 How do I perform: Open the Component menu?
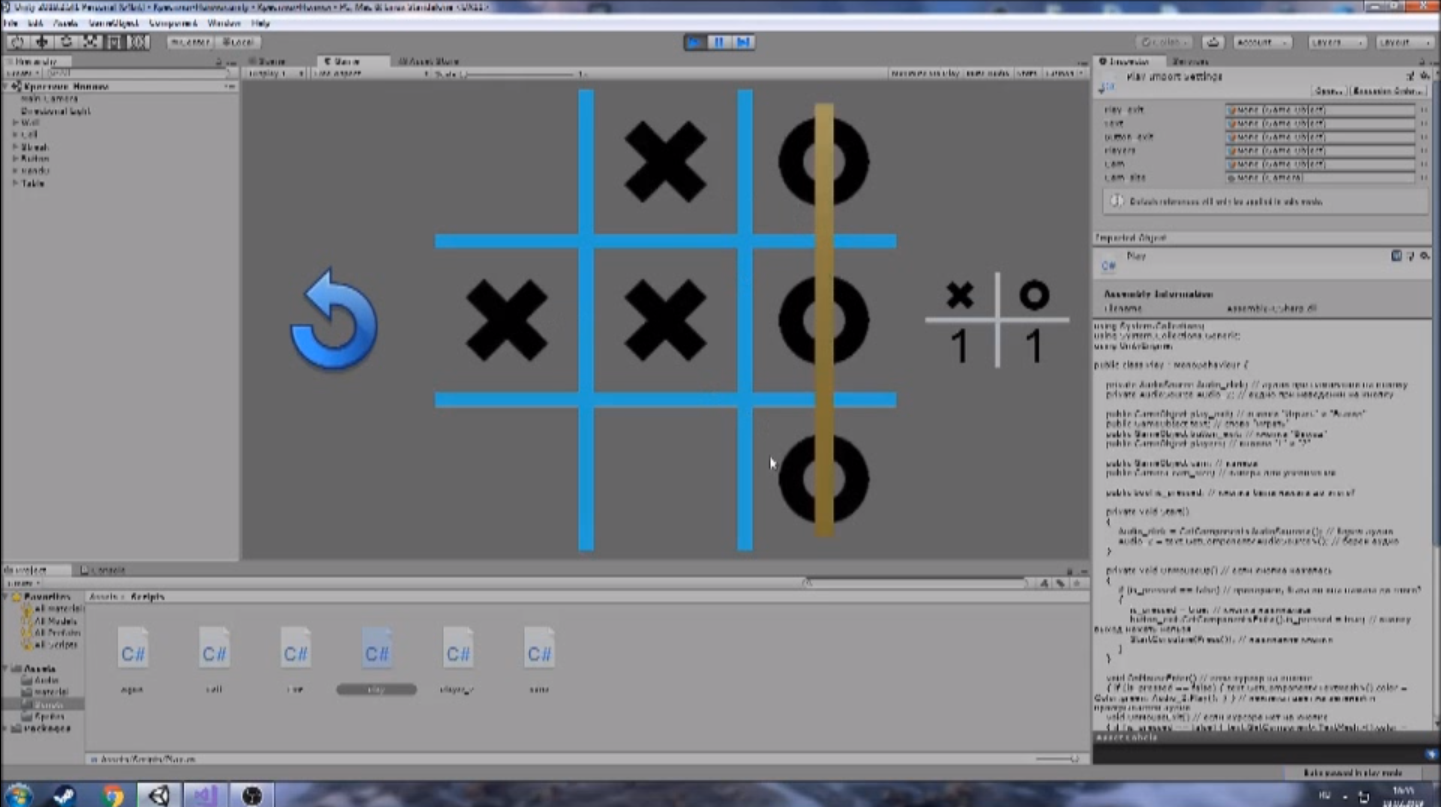click(173, 22)
